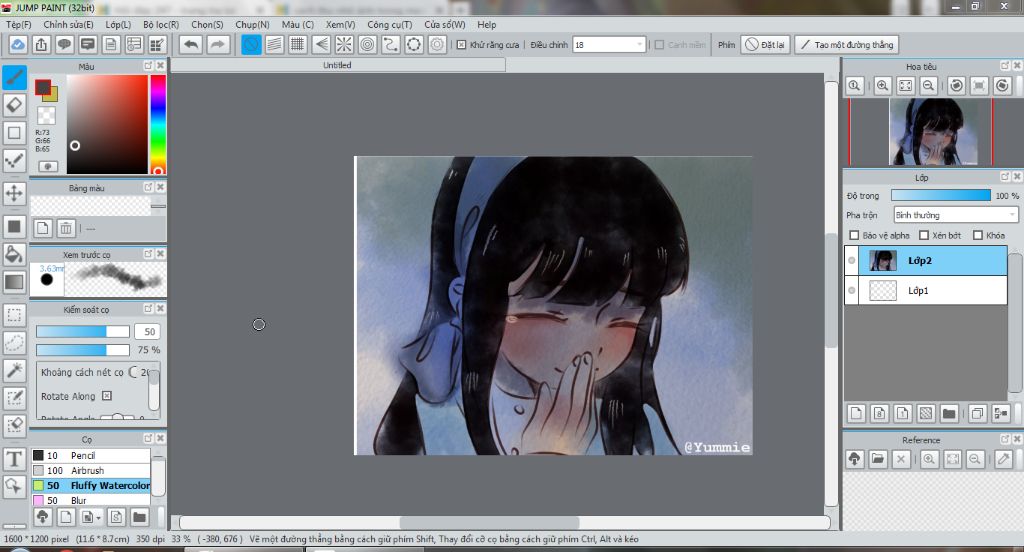
Task: Select the rectangular Selection tool
Action: (14, 315)
